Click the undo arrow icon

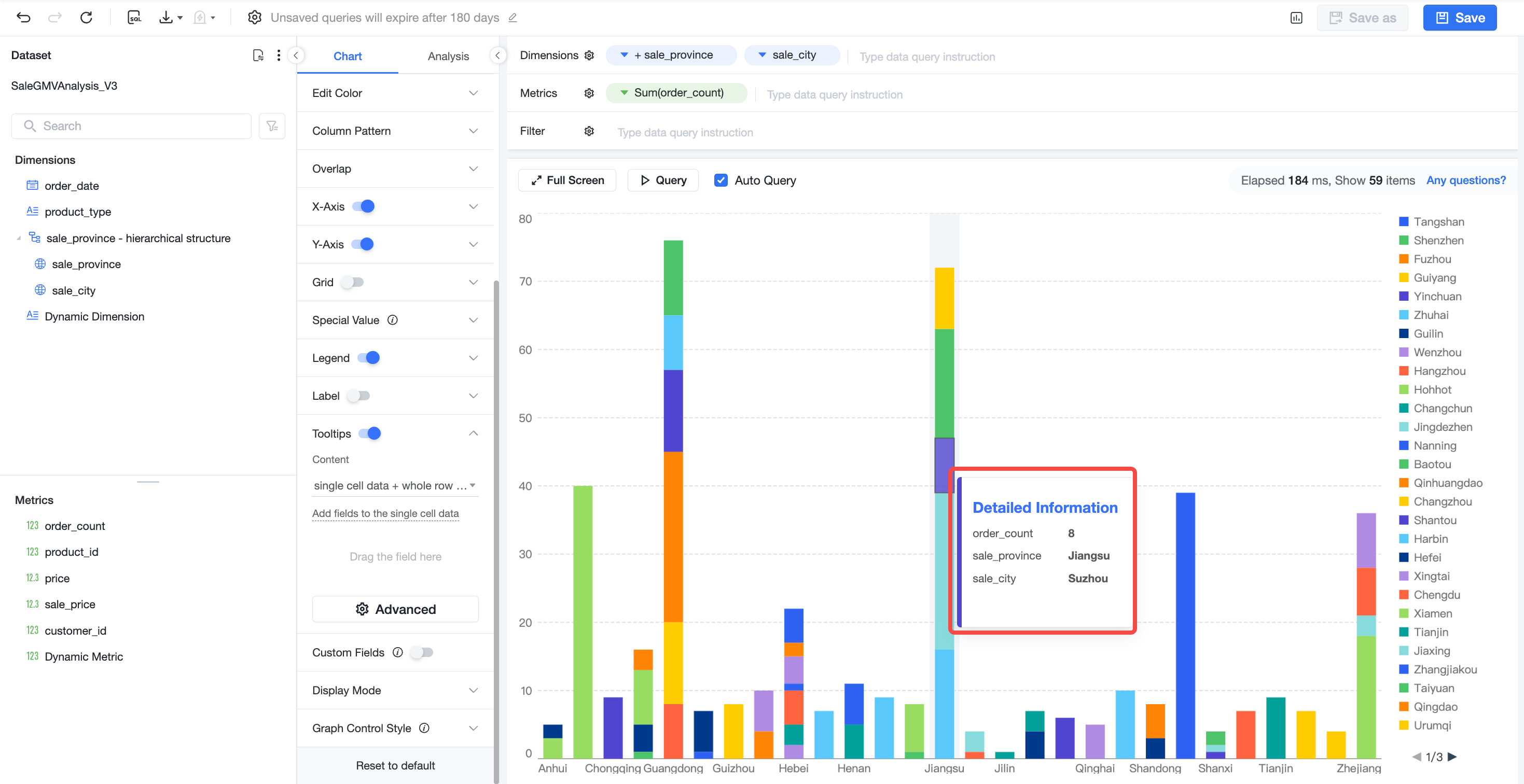tap(24, 18)
